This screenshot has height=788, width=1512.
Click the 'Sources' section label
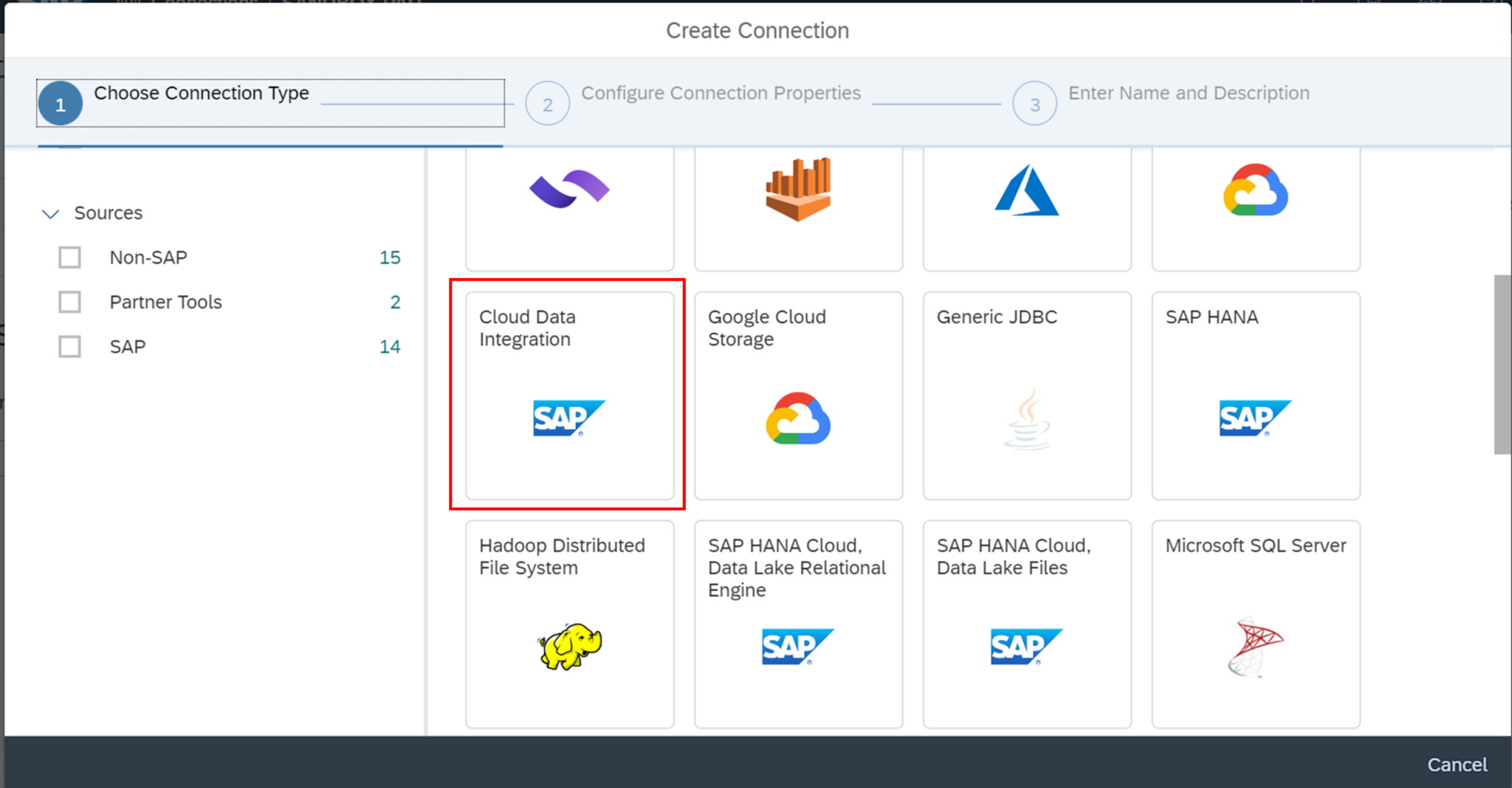109,213
